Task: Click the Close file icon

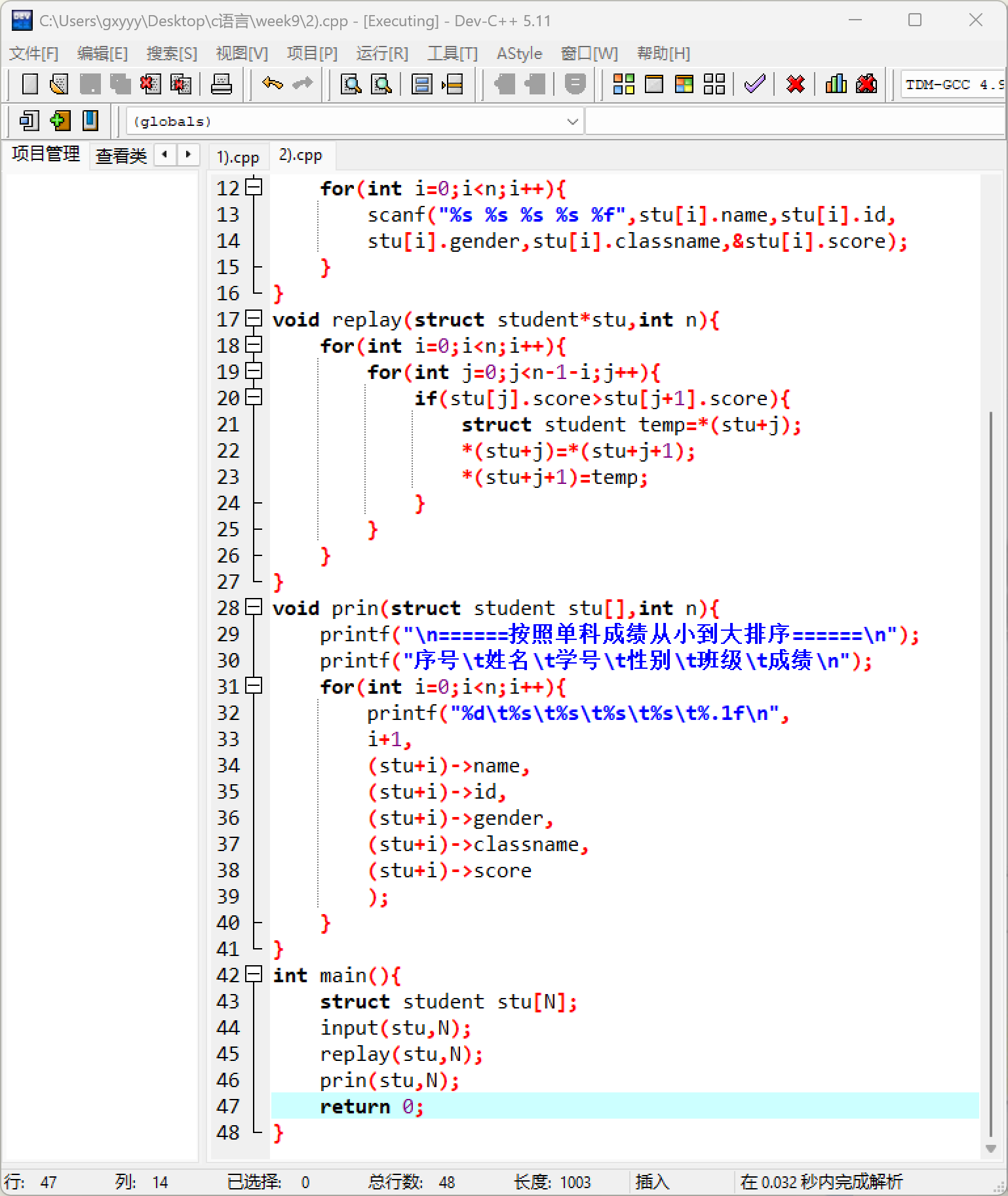Action: tap(150, 84)
